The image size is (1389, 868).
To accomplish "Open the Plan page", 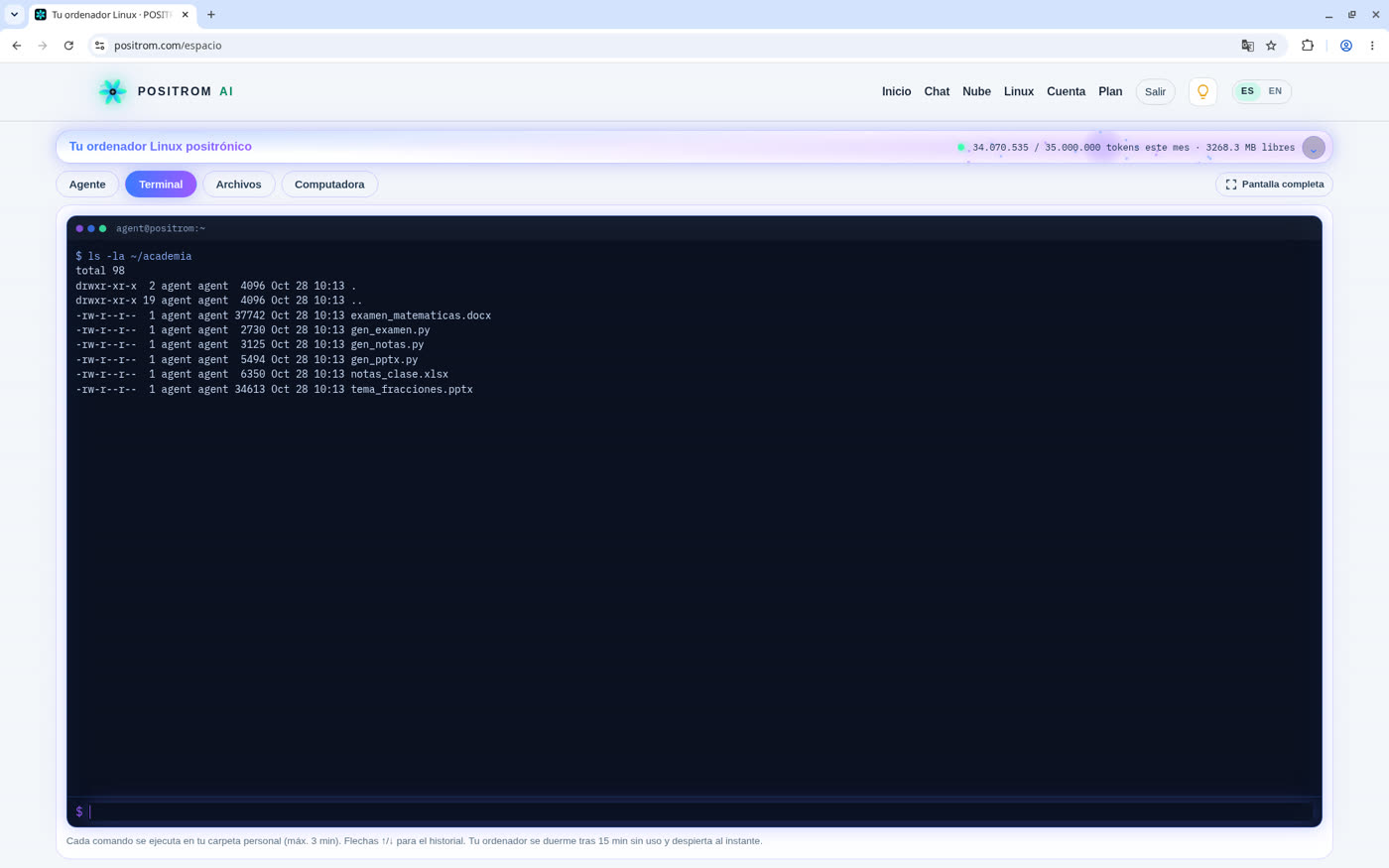I will pyautogui.click(x=1110, y=91).
